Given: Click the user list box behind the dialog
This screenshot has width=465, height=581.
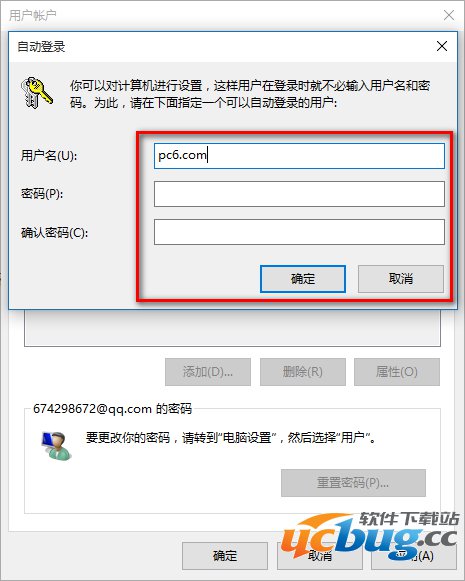Looking at the screenshot, I should pyautogui.click(x=232, y=328).
